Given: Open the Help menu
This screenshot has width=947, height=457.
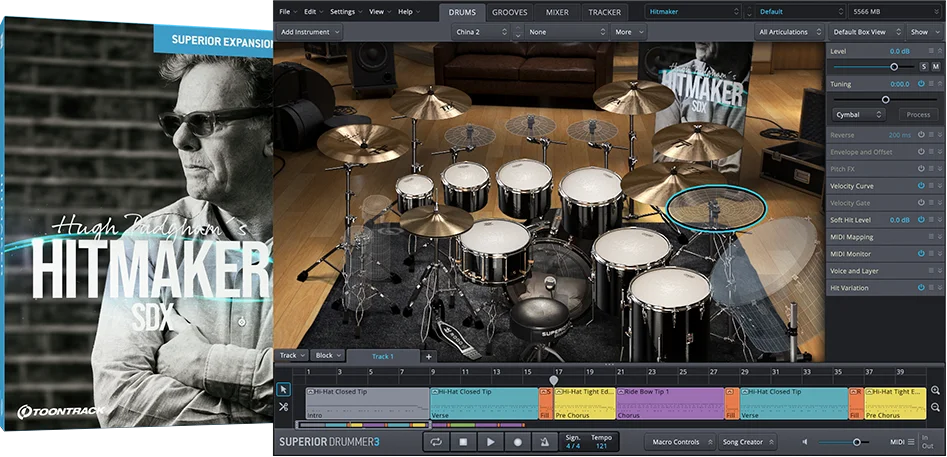Looking at the screenshot, I should 408,11.
